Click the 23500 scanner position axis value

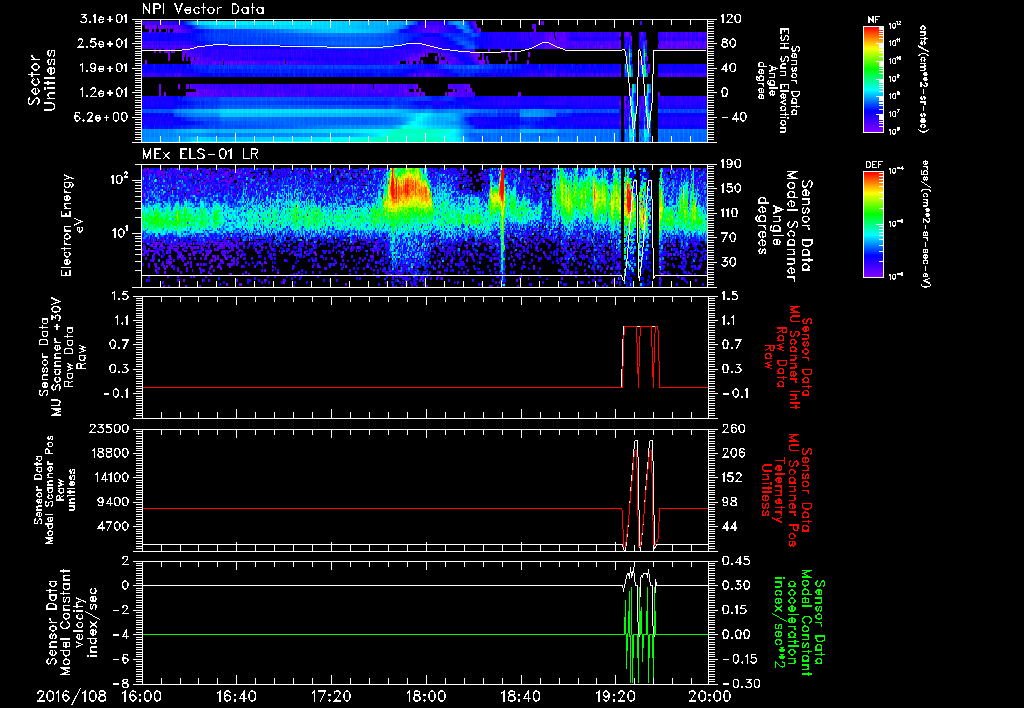(110, 428)
